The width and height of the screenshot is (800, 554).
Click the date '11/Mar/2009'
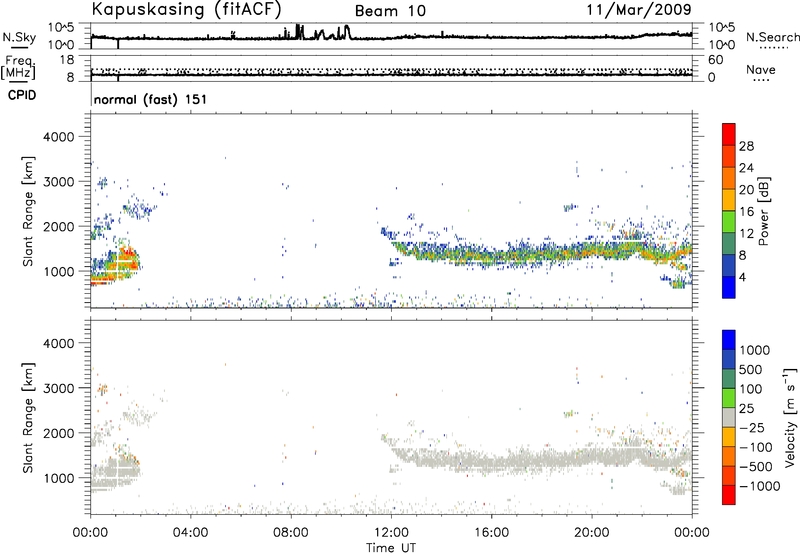click(x=639, y=10)
